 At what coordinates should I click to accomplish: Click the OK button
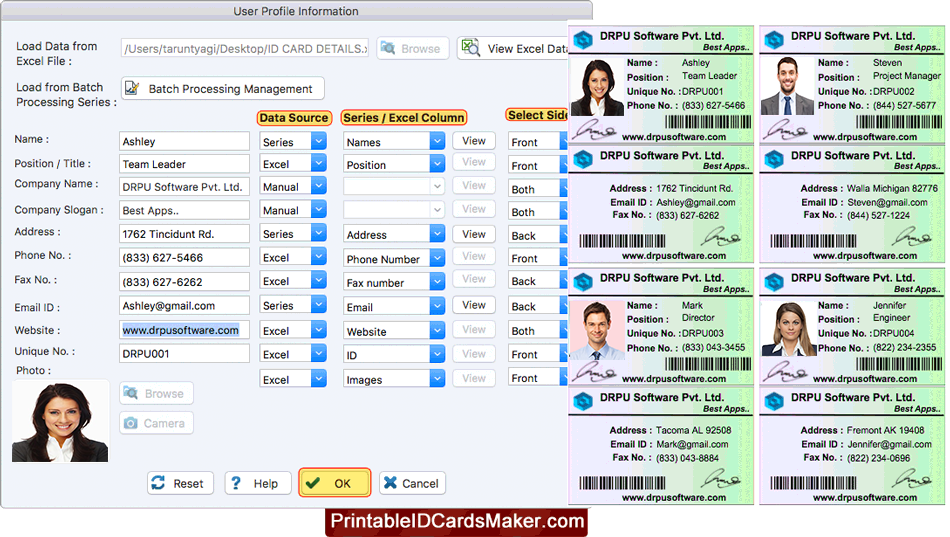pos(334,483)
